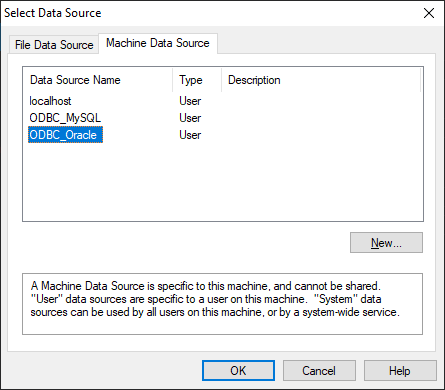Click the Description column header
This screenshot has height=390, width=445.
(x=321, y=80)
